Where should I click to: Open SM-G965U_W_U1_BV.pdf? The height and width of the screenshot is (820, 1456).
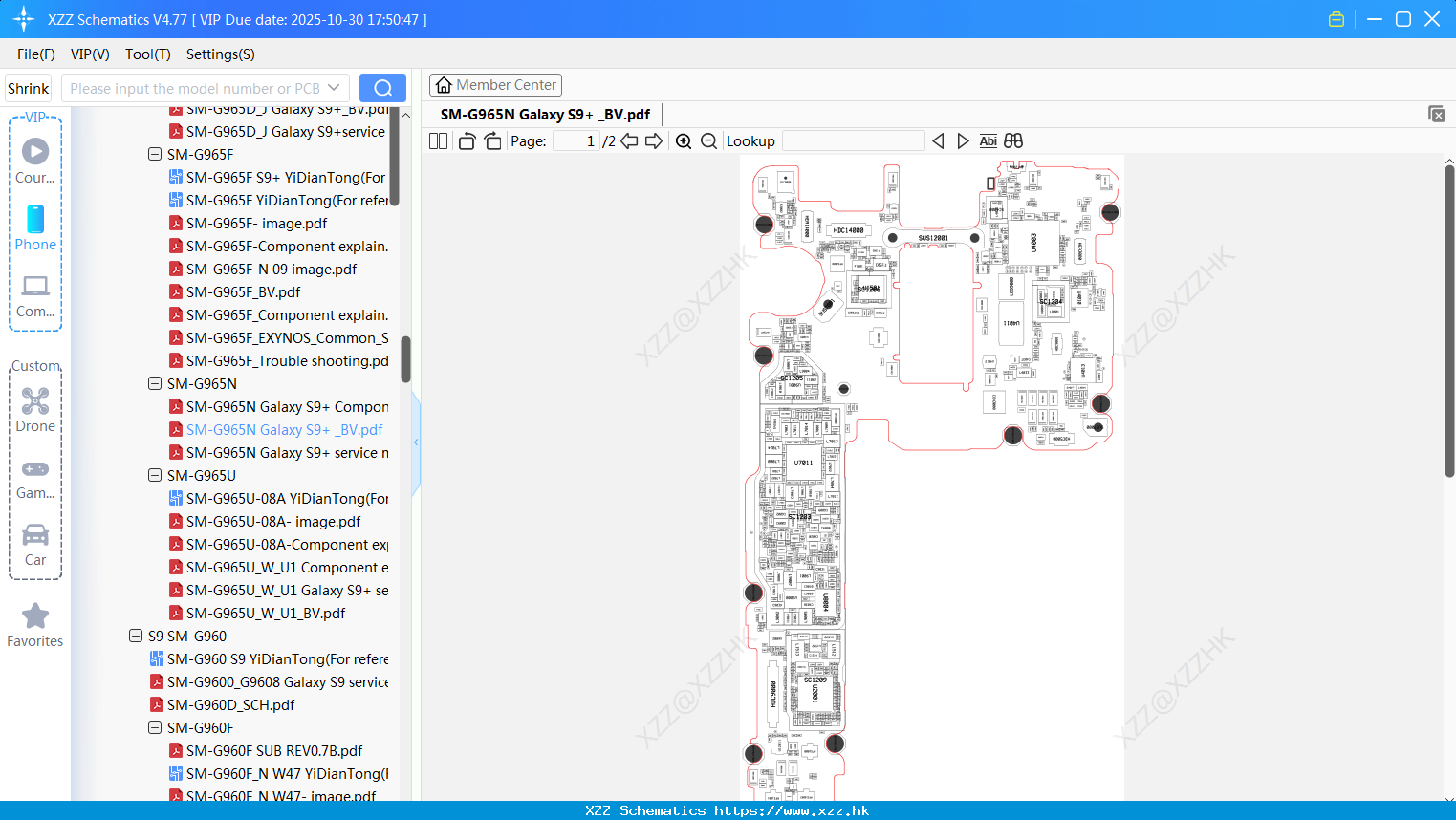pyautogui.click(x=257, y=613)
